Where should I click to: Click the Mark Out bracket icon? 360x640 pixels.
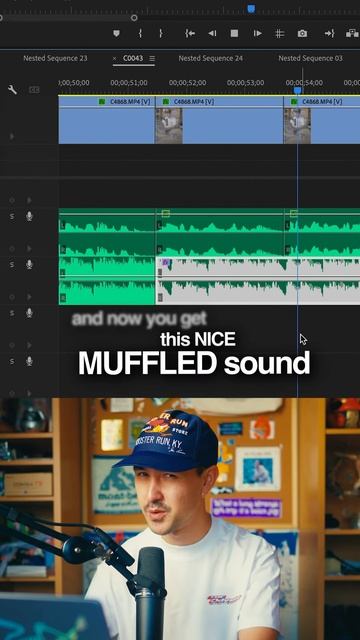click(160, 33)
